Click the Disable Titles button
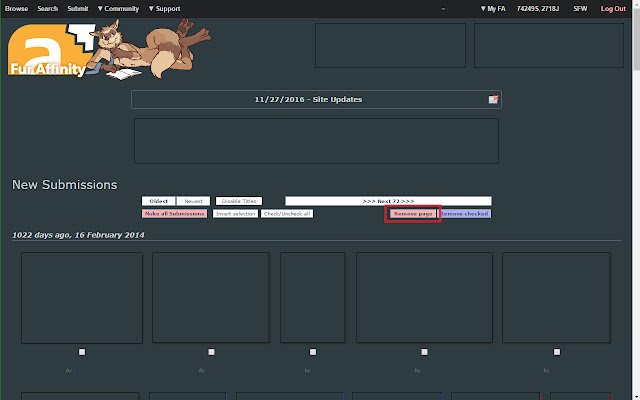 239,201
